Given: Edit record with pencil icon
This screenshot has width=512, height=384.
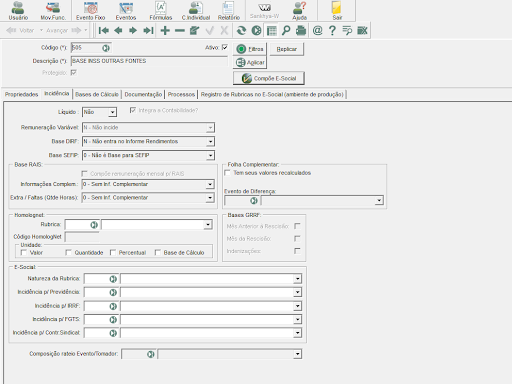Looking at the screenshot, I should 194,31.
